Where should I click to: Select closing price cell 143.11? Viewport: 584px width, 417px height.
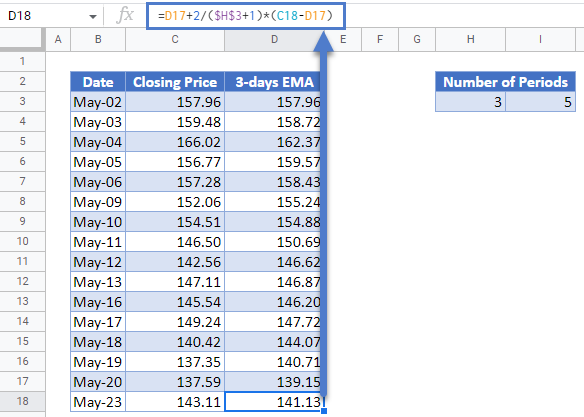click(x=175, y=402)
